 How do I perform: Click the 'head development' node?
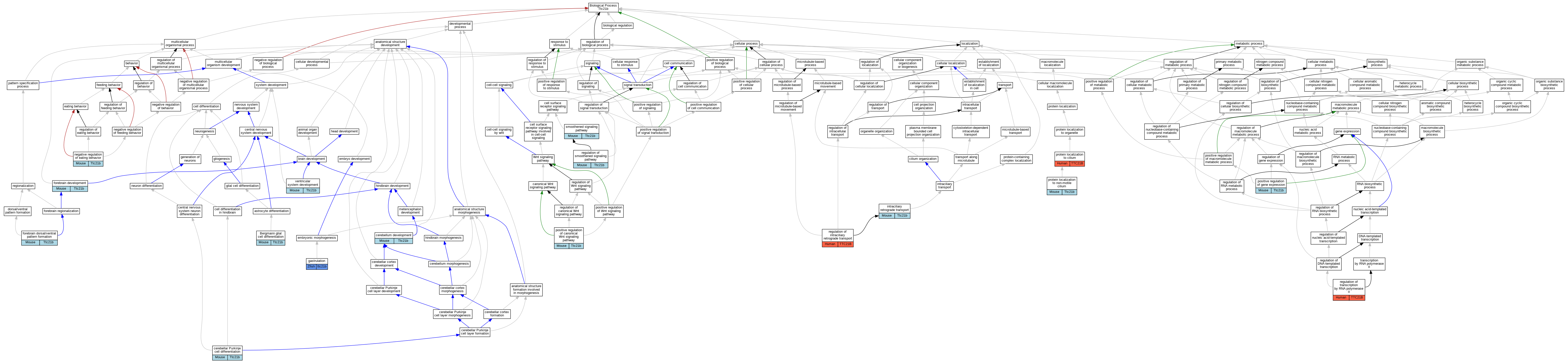point(344,132)
